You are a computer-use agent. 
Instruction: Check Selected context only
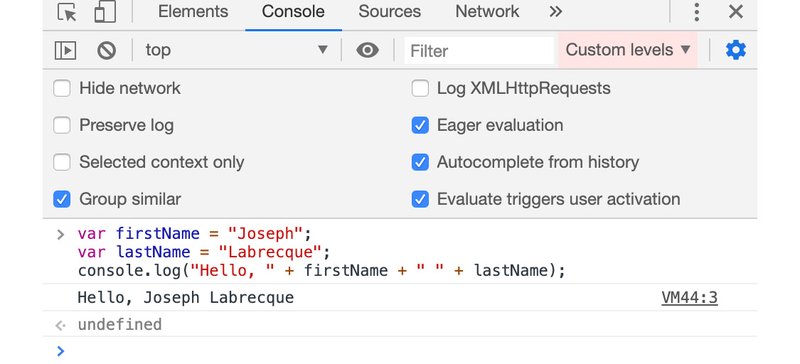point(62,162)
